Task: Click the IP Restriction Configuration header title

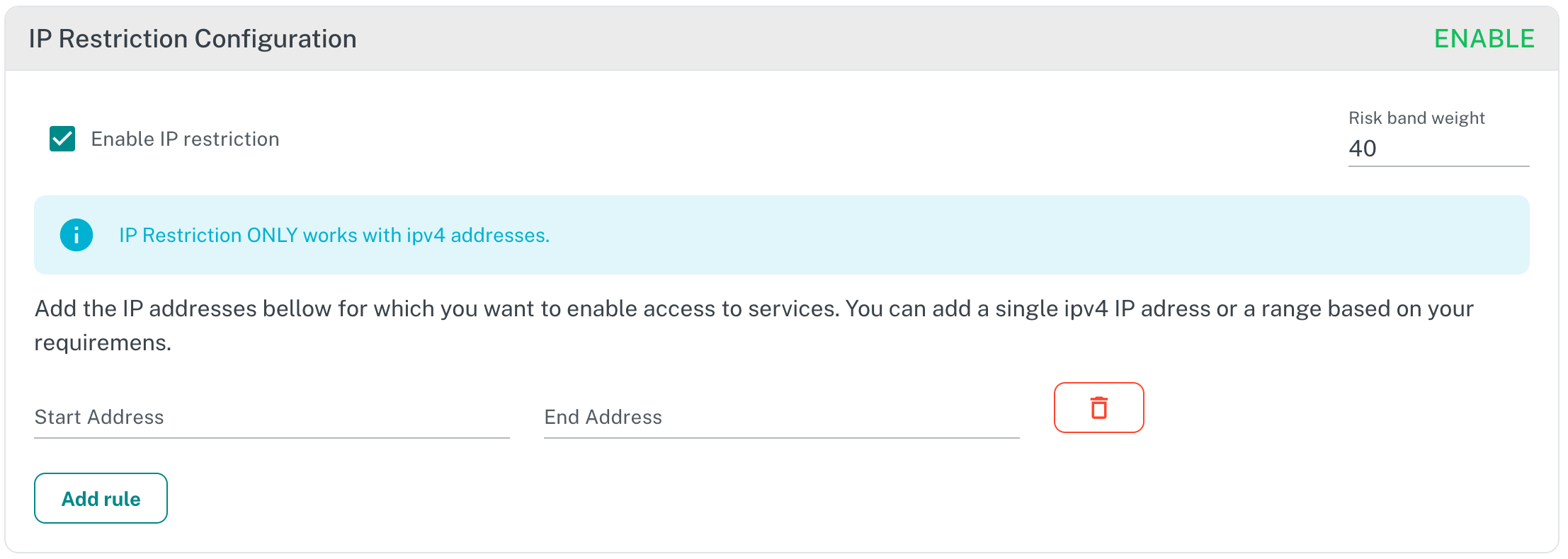Action: [x=193, y=39]
